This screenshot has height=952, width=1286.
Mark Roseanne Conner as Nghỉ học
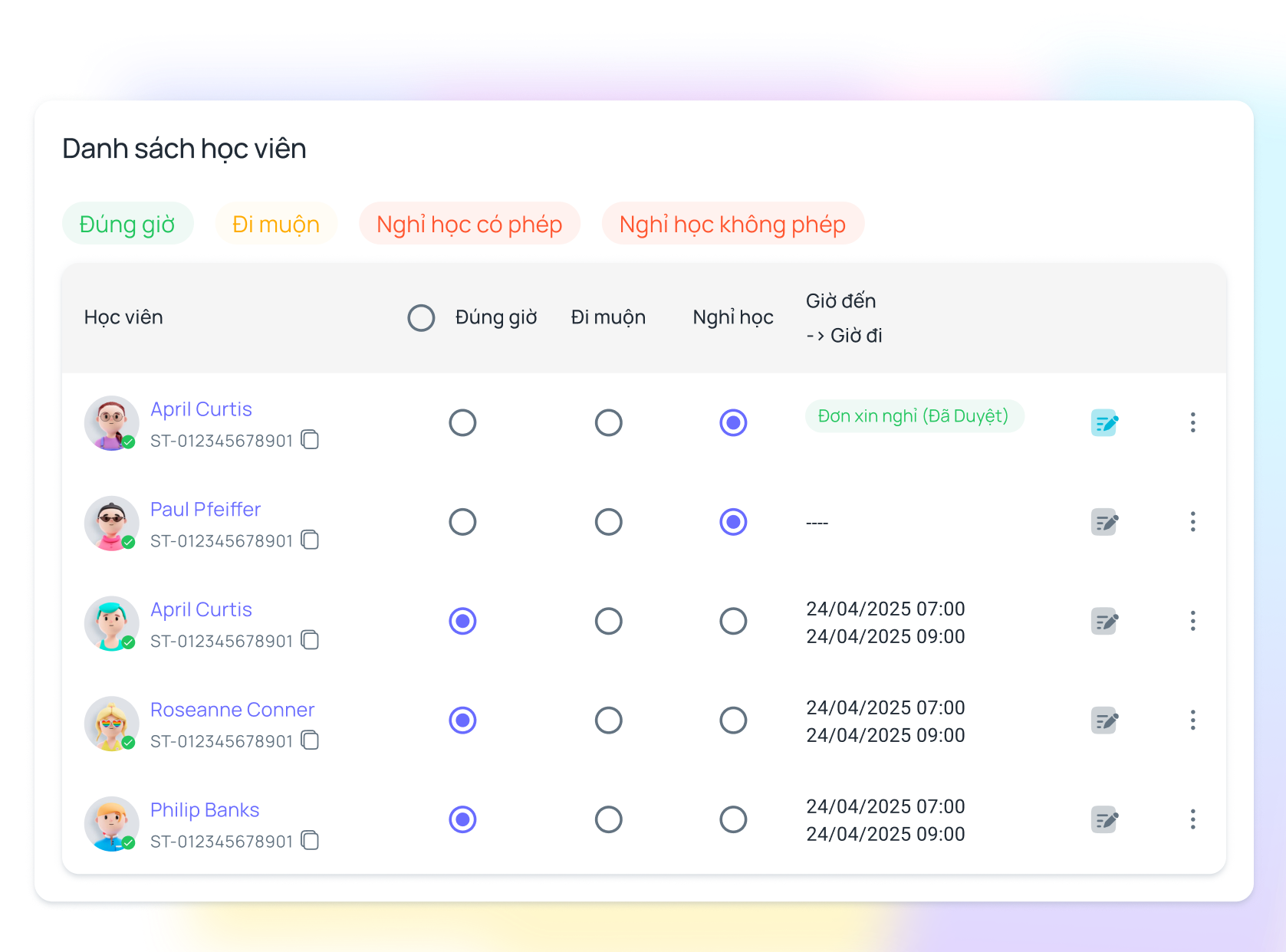pos(732,721)
